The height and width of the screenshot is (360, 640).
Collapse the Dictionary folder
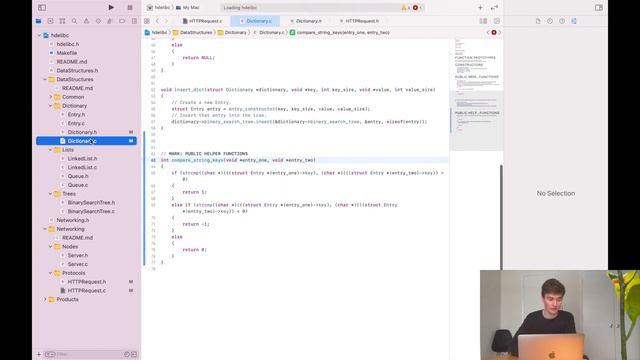[51, 106]
